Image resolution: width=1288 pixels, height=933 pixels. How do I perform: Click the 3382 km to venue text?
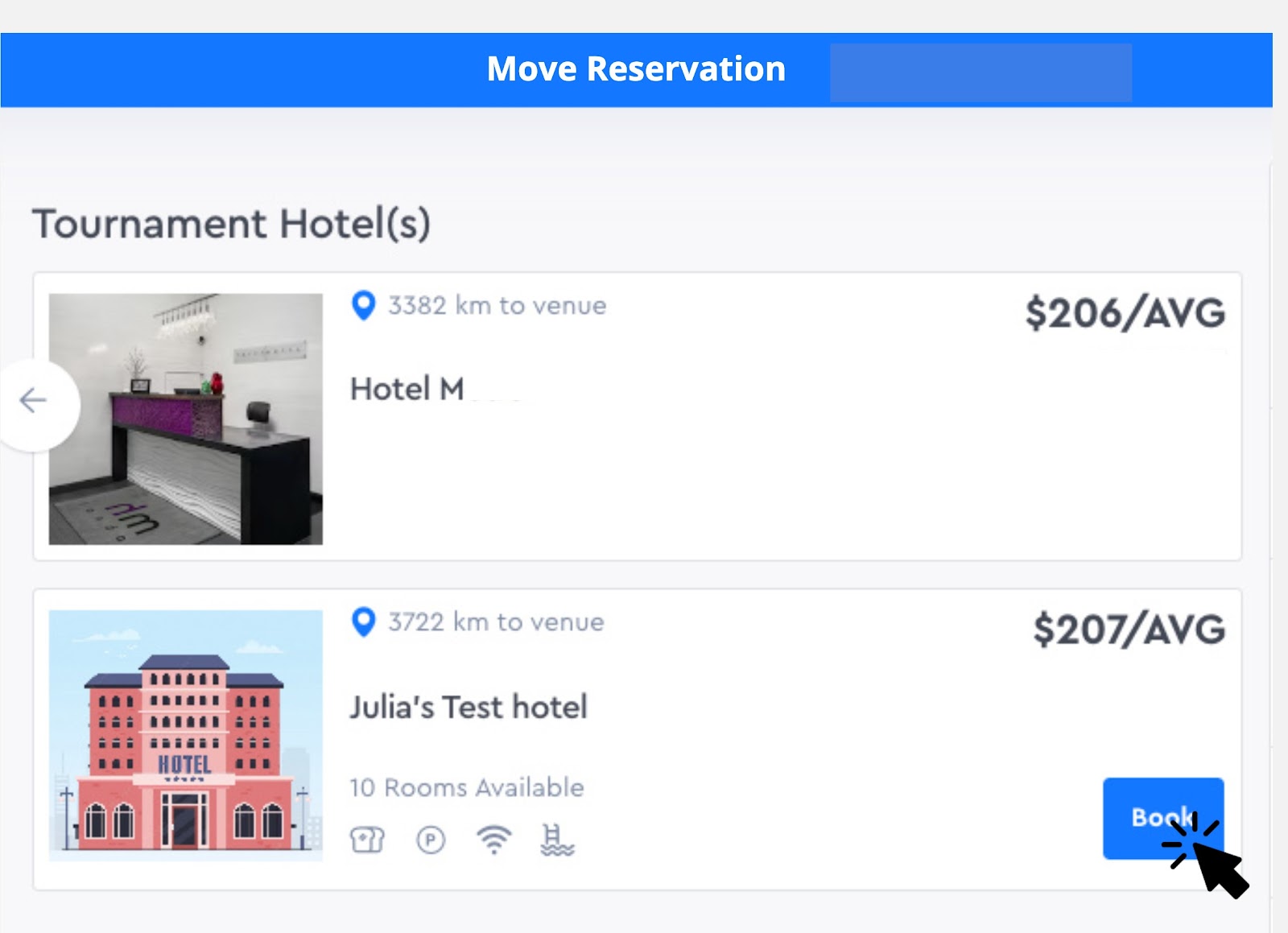(x=497, y=306)
